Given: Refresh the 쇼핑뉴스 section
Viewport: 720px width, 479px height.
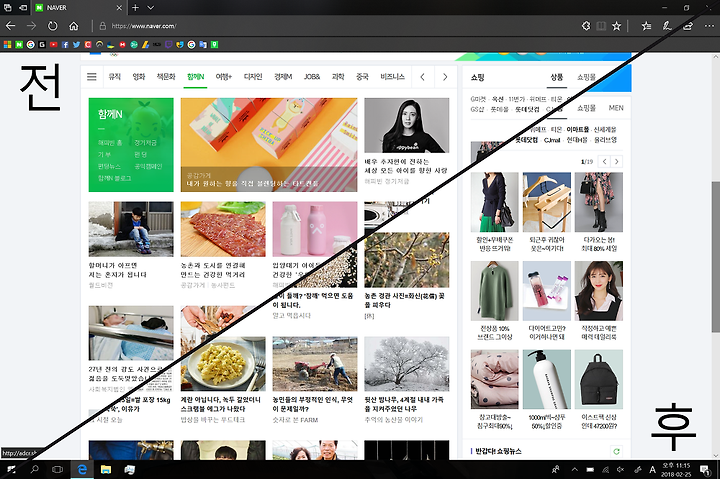Looking at the screenshot, I should (x=616, y=451).
